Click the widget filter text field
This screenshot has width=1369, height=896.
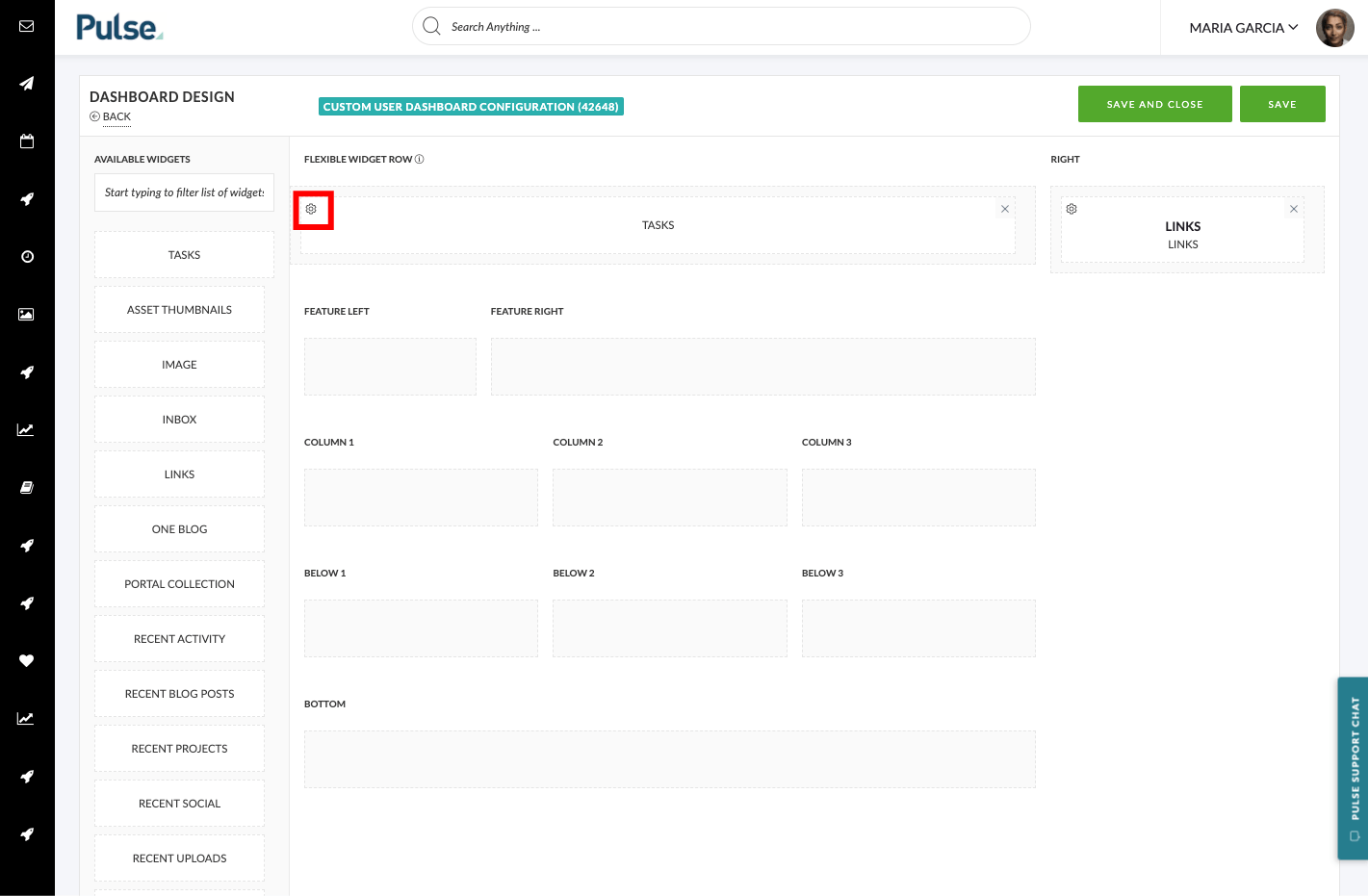[x=184, y=192]
